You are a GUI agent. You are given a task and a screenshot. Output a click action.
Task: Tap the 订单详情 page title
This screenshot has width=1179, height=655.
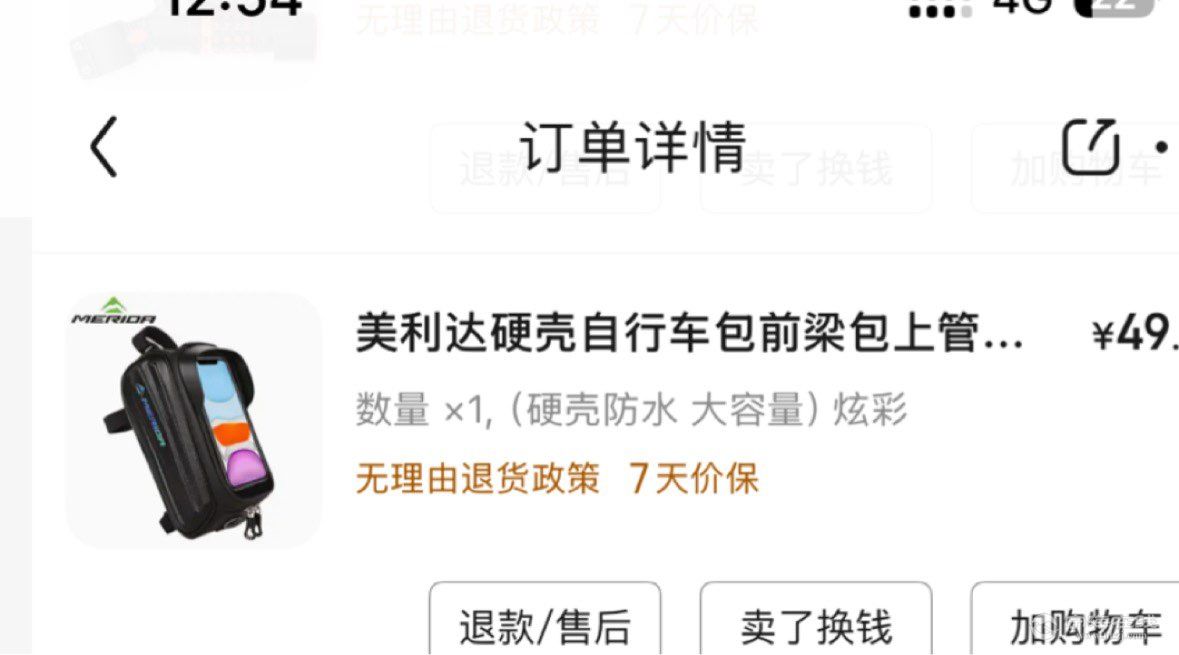point(633,147)
